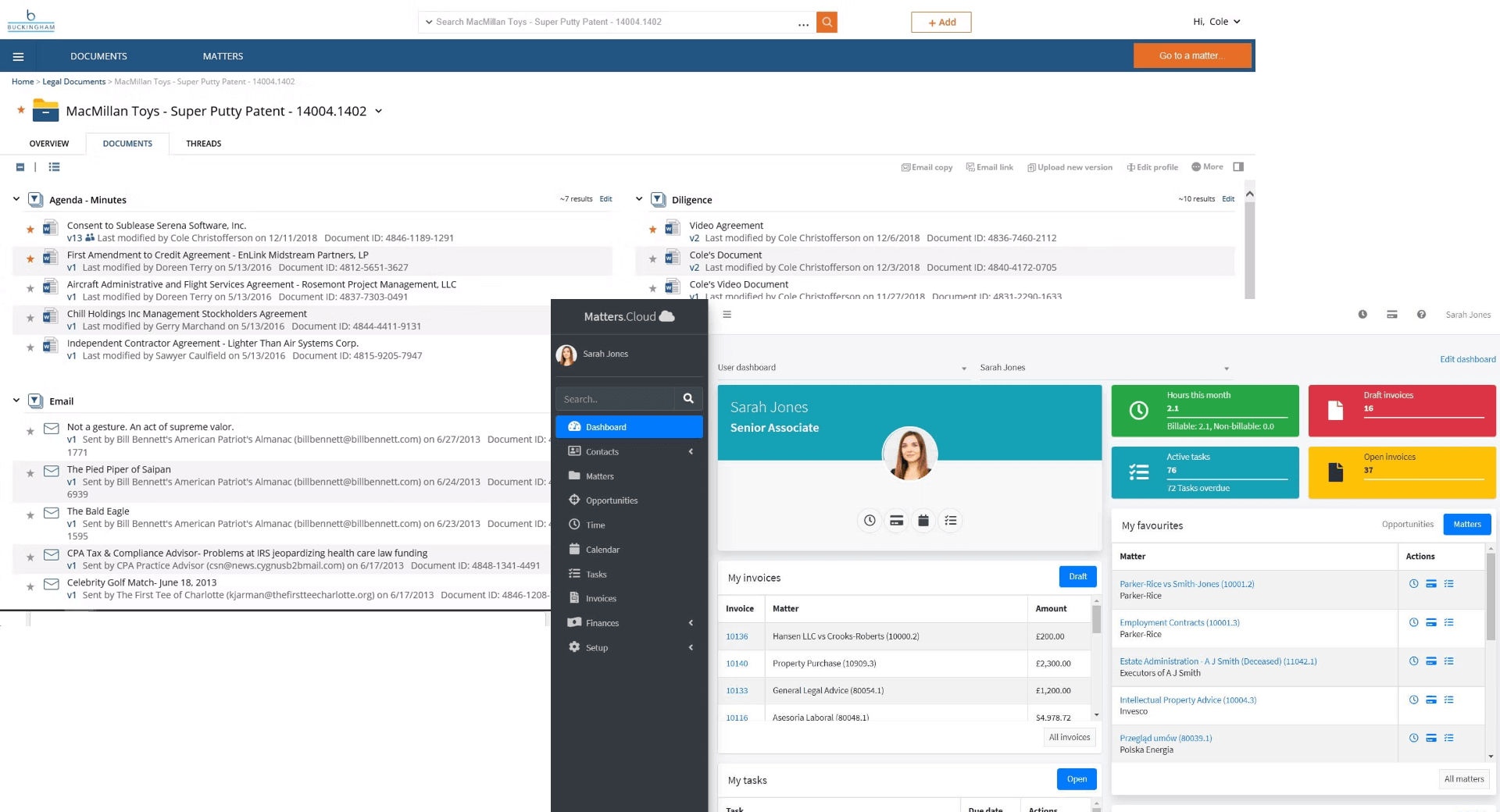The width and height of the screenshot is (1500, 812).
Task: Click All invoices button
Action: pos(1070,737)
